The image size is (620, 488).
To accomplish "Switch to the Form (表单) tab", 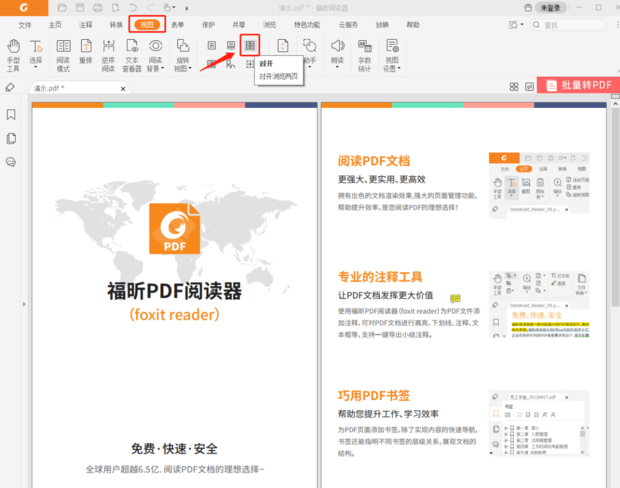I will pos(178,25).
